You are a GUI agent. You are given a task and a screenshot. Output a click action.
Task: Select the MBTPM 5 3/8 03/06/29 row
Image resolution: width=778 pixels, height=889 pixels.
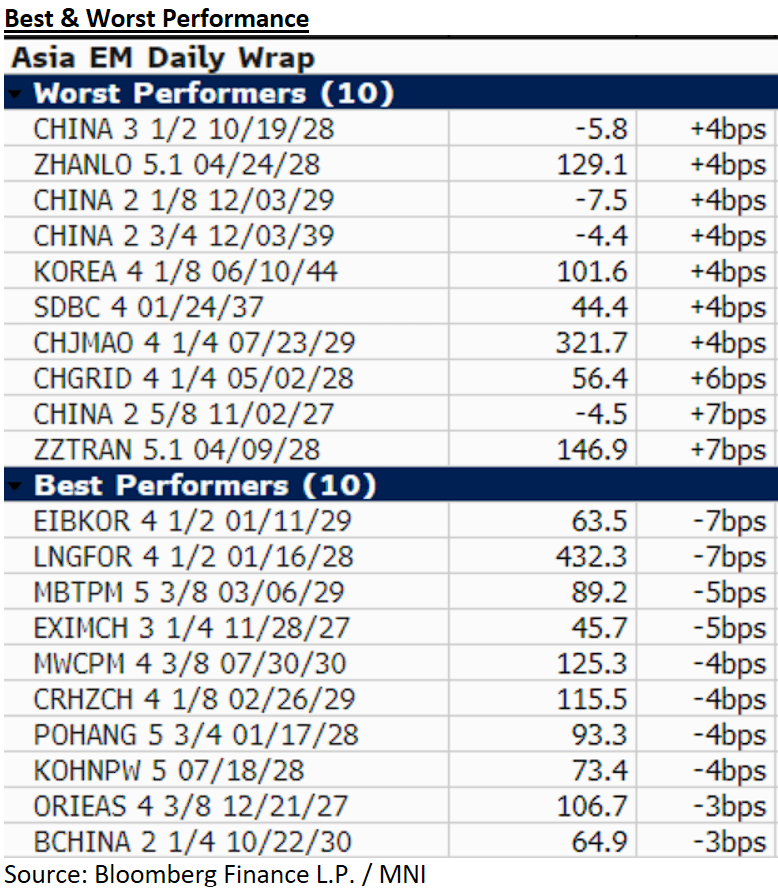(192, 592)
